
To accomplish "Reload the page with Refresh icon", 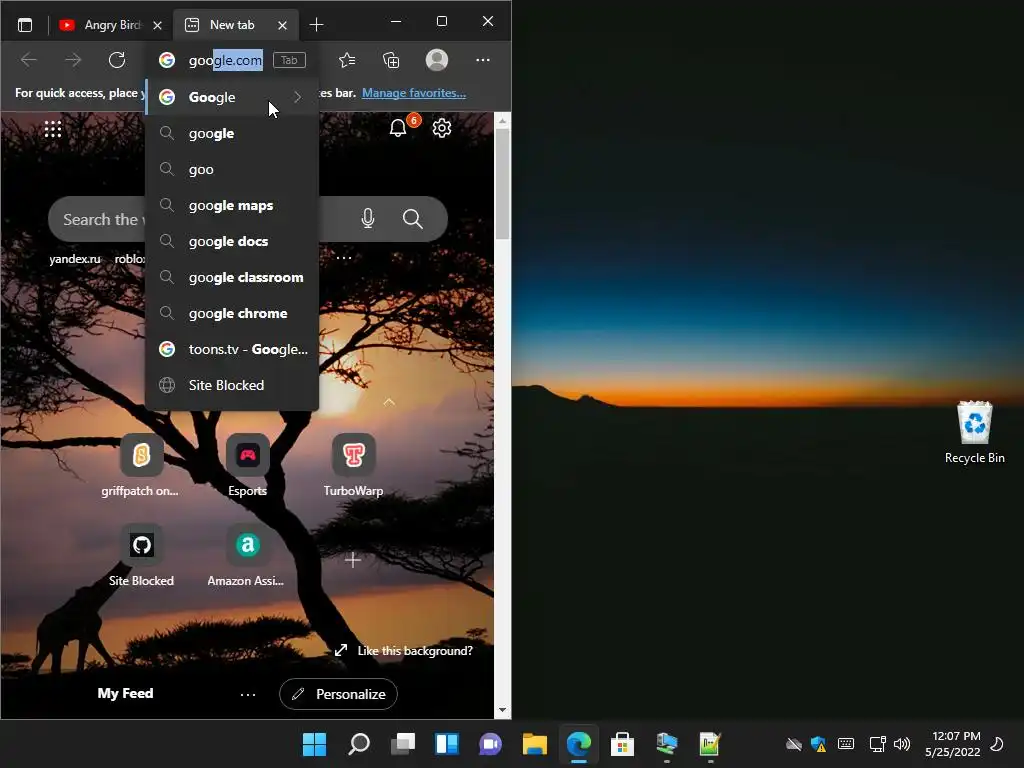I will pyautogui.click(x=117, y=60).
